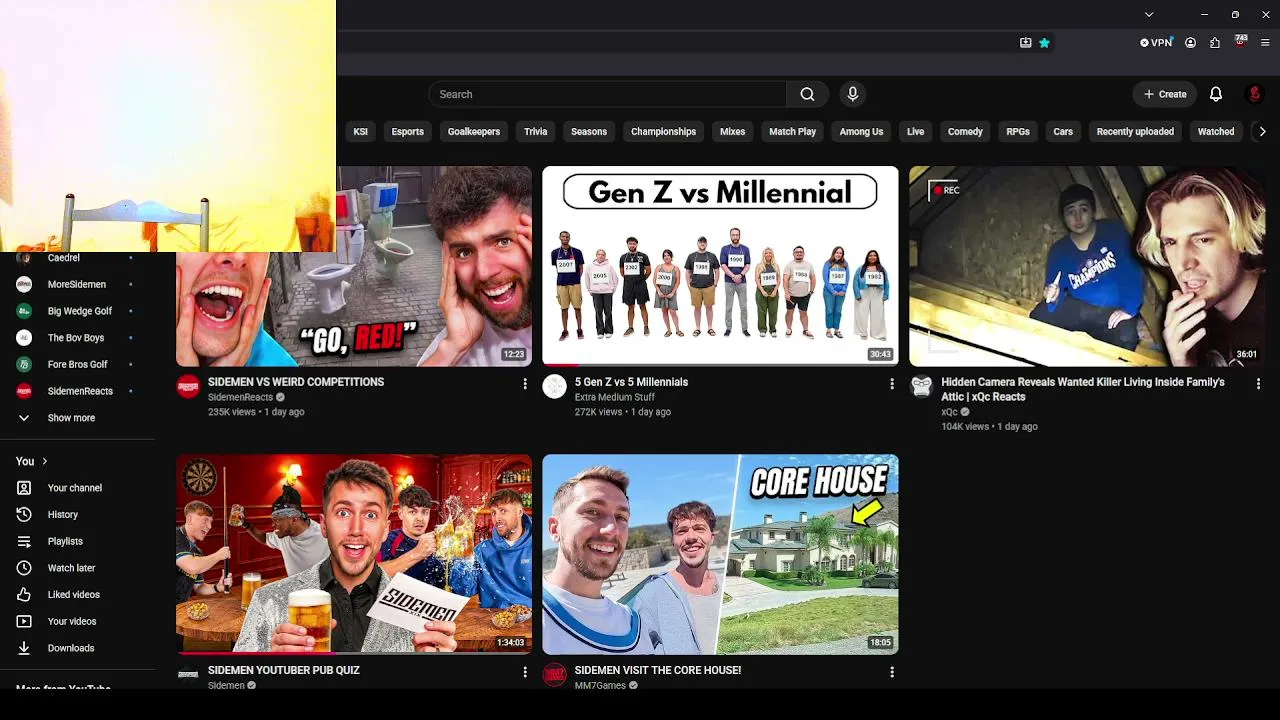Open options menu for Hidden Camera xQc video
The width and height of the screenshot is (1280, 720).
[1258, 383]
